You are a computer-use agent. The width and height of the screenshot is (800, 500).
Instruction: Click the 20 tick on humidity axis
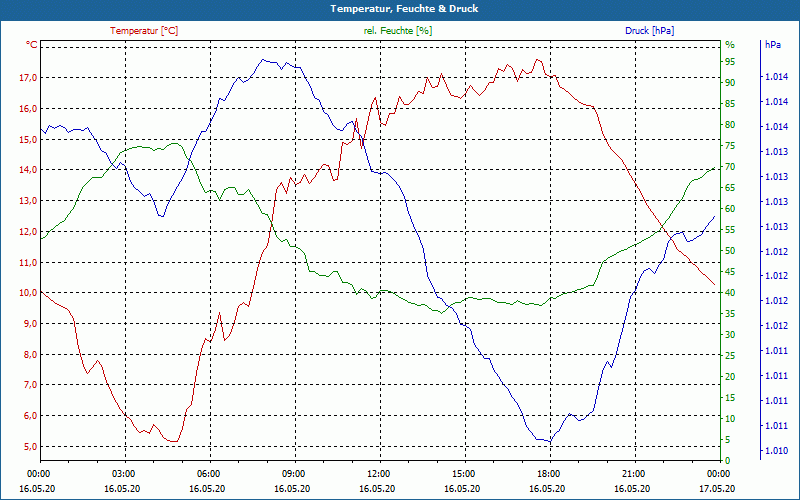[x=730, y=377]
